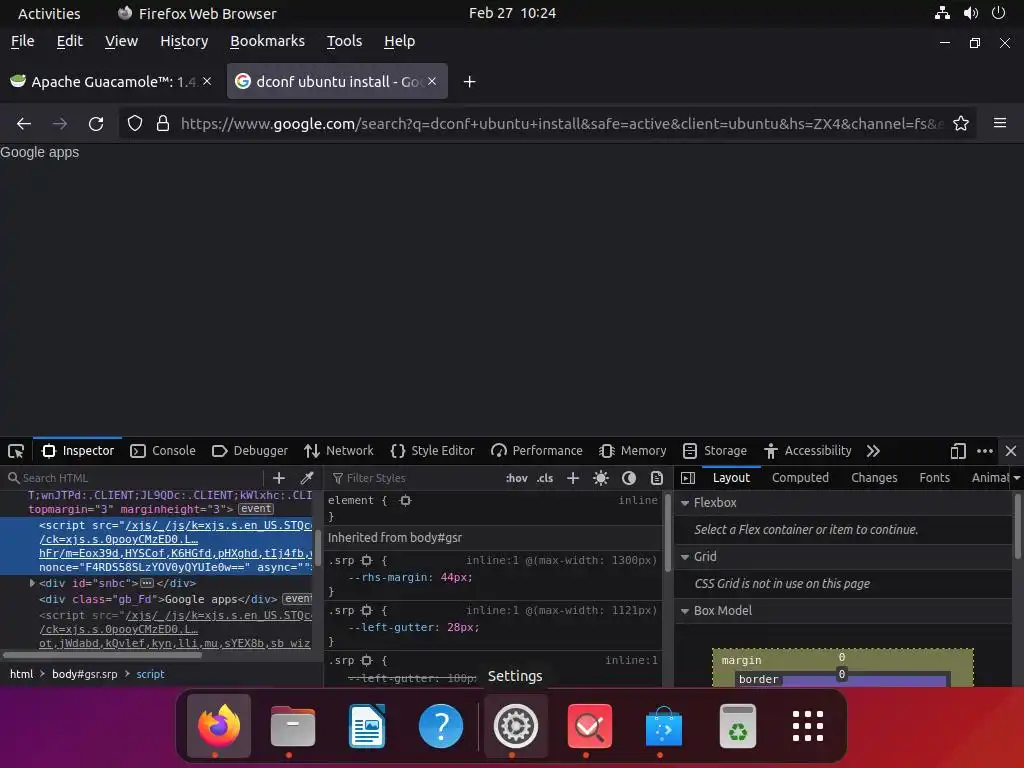Open Settings from the dock
The height and width of the screenshot is (768, 1024).
tap(515, 726)
